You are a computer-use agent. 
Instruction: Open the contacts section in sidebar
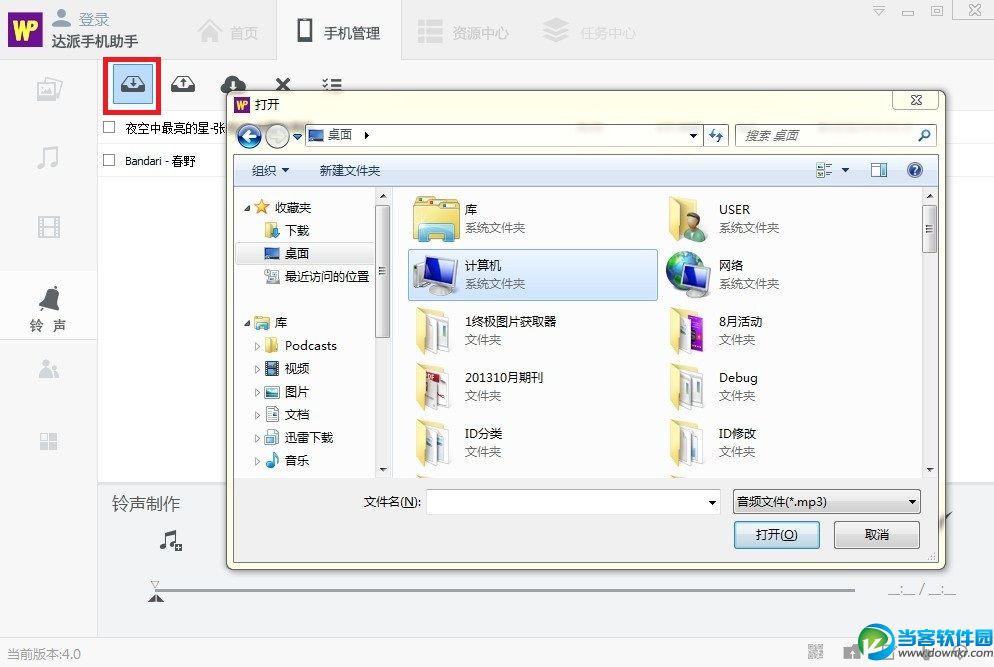tap(49, 369)
